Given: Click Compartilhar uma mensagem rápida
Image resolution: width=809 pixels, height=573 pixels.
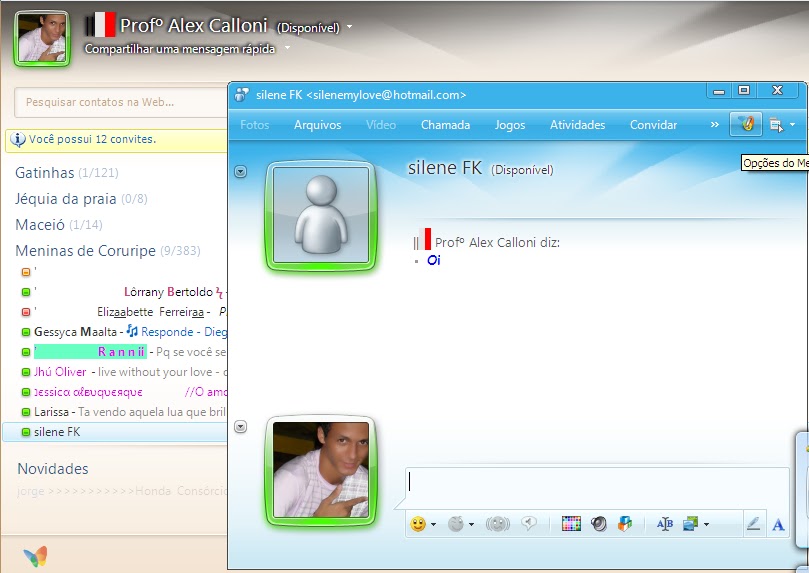Looking at the screenshot, I should 180,49.
